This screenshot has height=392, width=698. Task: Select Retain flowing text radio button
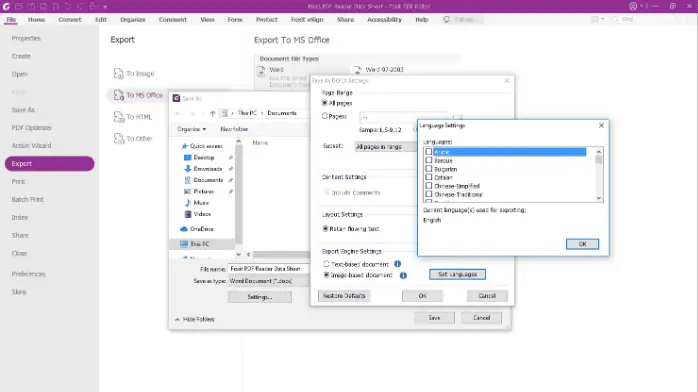coord(325,229)
